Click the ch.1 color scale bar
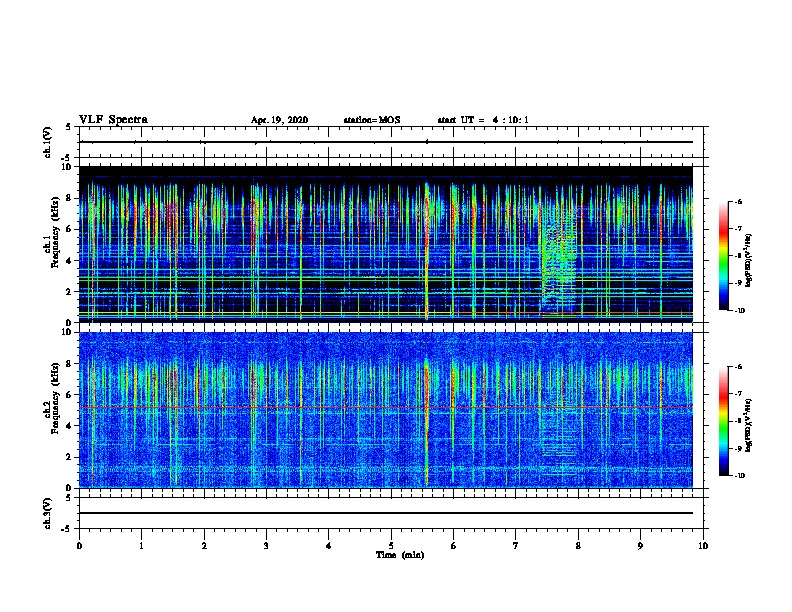 723,256
